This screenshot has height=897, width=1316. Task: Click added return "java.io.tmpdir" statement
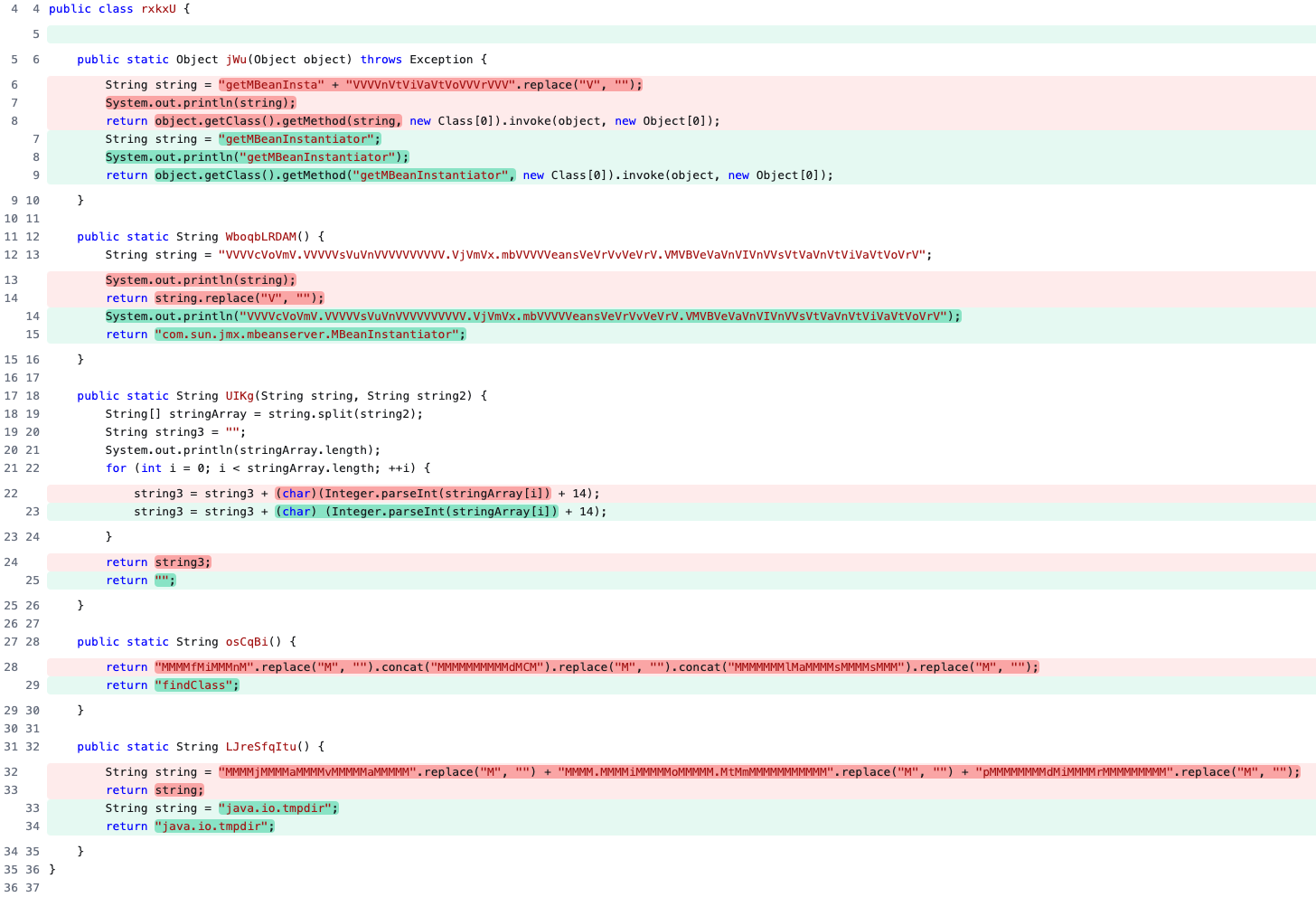pyautogui.click(x=191, y=826)
